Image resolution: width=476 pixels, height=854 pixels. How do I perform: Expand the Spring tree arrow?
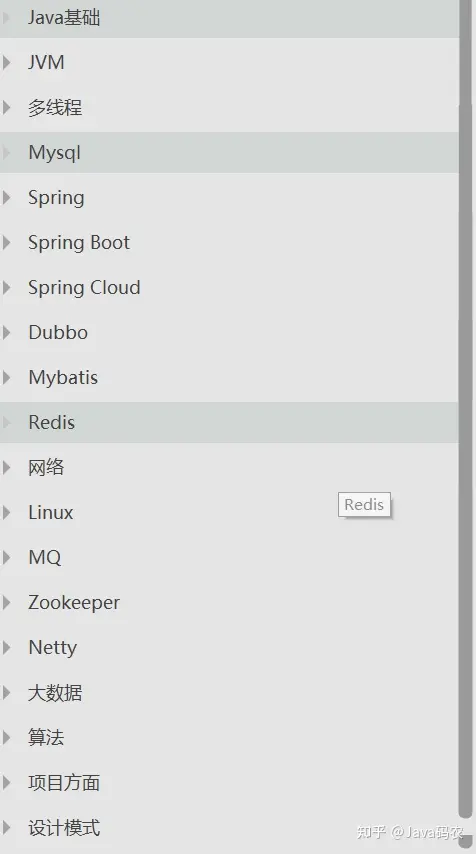(6, 197)
